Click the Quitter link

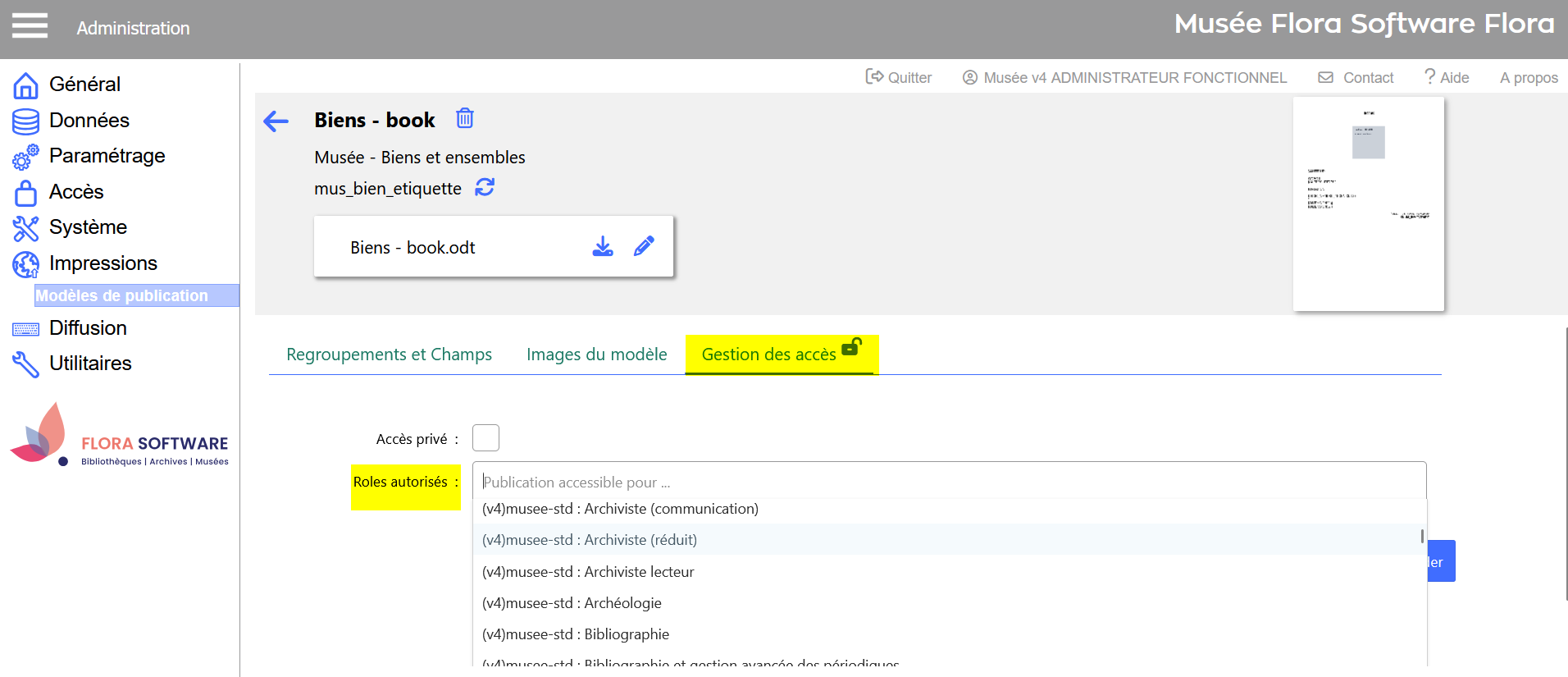click(899, 77)
